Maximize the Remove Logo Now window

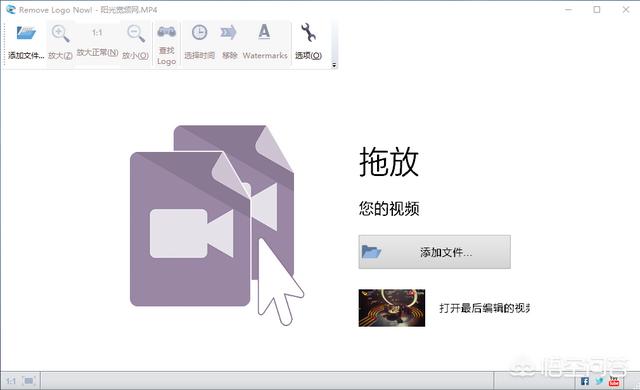click(597, 9)
